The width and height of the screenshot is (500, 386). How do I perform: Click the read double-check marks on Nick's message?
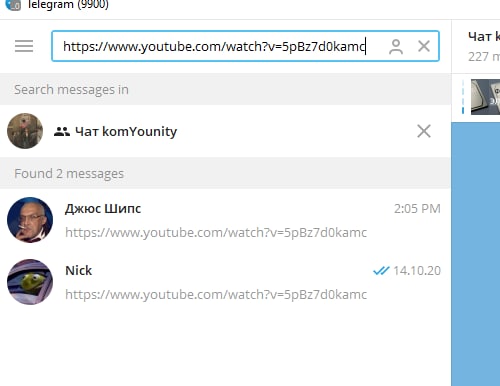pyautogui.click(x=381, y=271)
